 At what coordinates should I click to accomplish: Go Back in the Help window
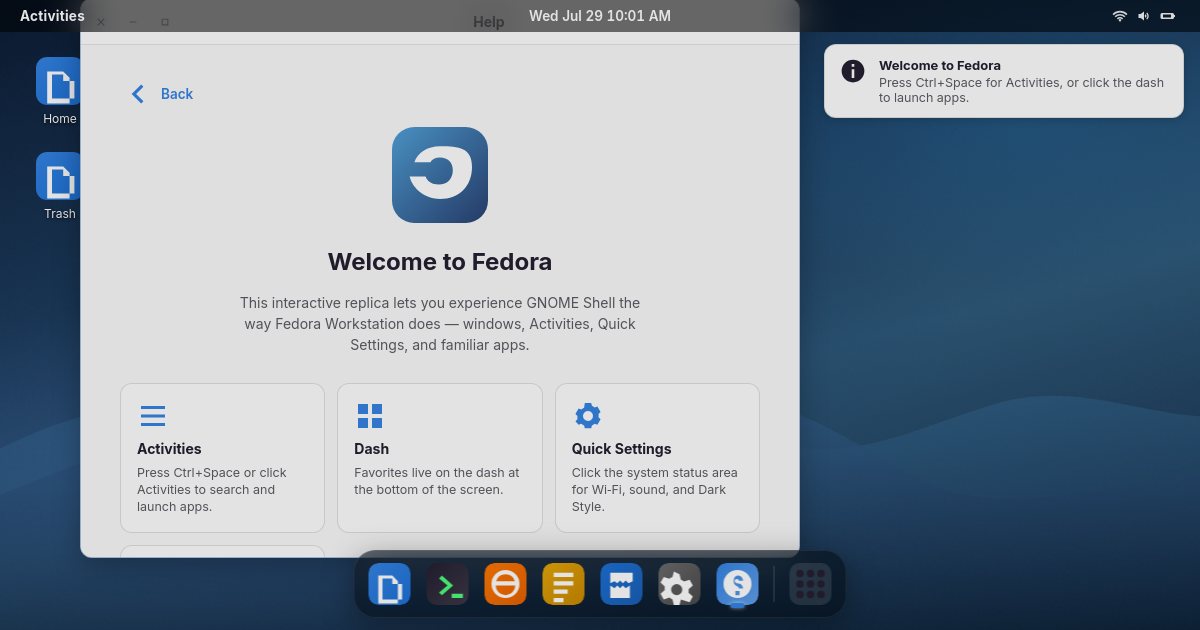pyautogui.click(x=162, y=94)
